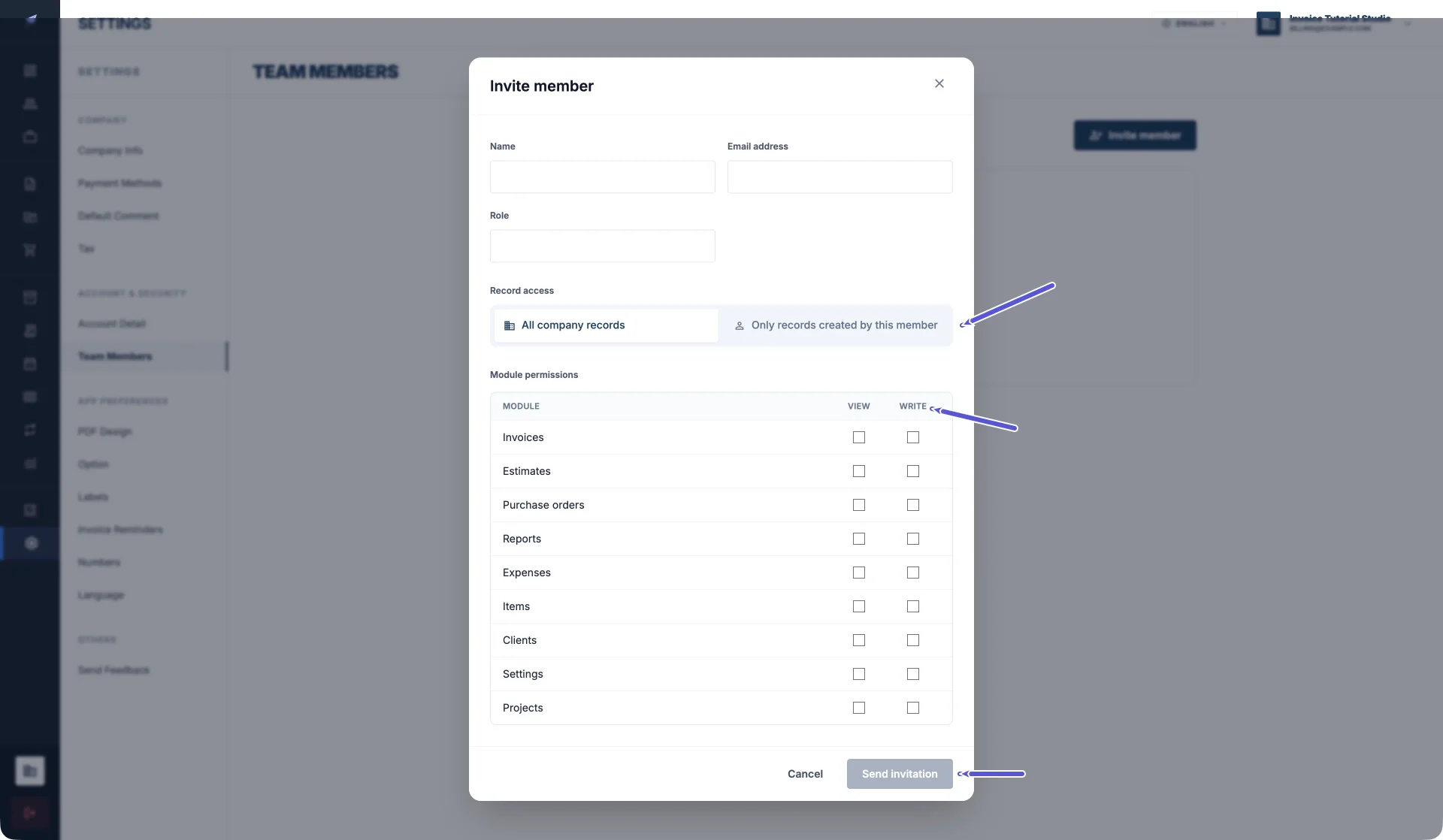This screenshot has height=840, width=1443.
Task: Click the red logout icon at the bottom of the sidebar
Action: click(x=30, y=813)
